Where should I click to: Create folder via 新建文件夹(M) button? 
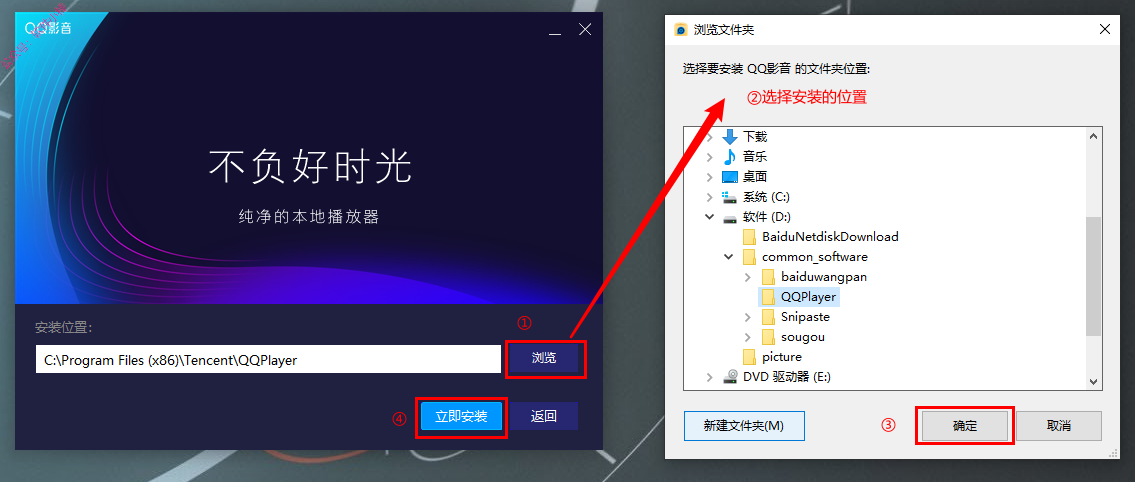pos(743,426)
